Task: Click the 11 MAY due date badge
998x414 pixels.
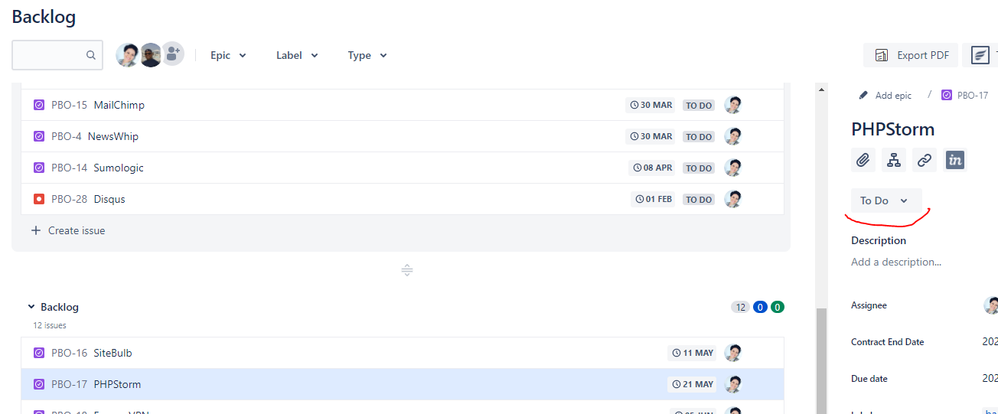Action: click(x=692, y=353)
